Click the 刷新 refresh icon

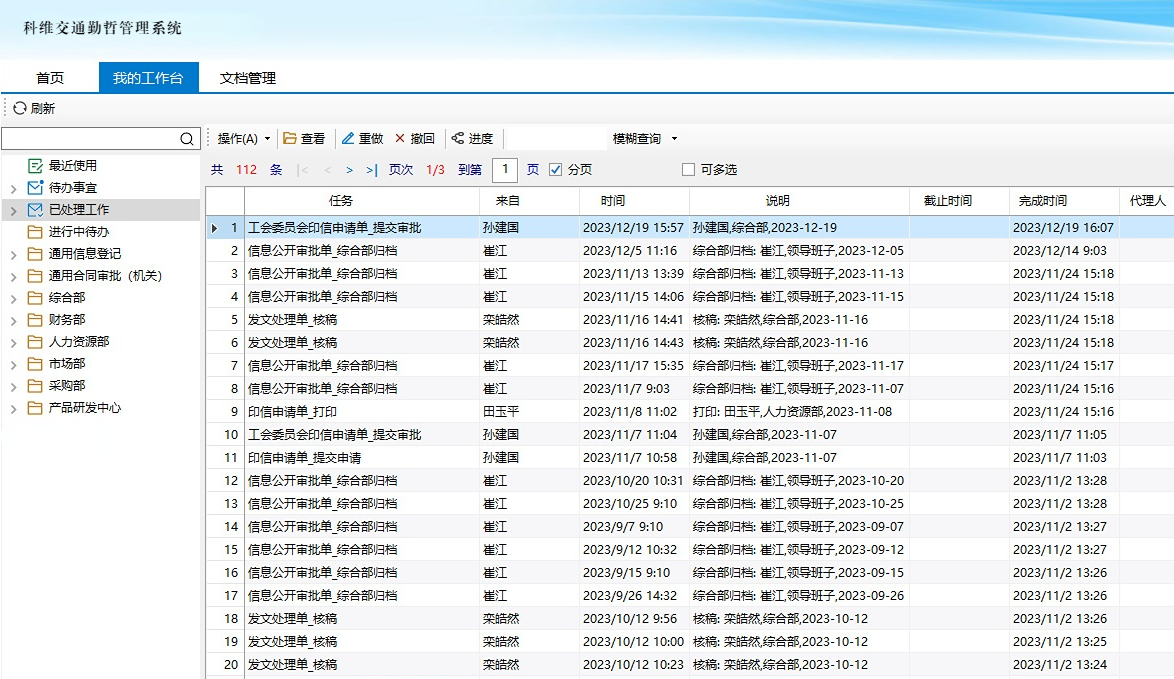click(19, 108)
